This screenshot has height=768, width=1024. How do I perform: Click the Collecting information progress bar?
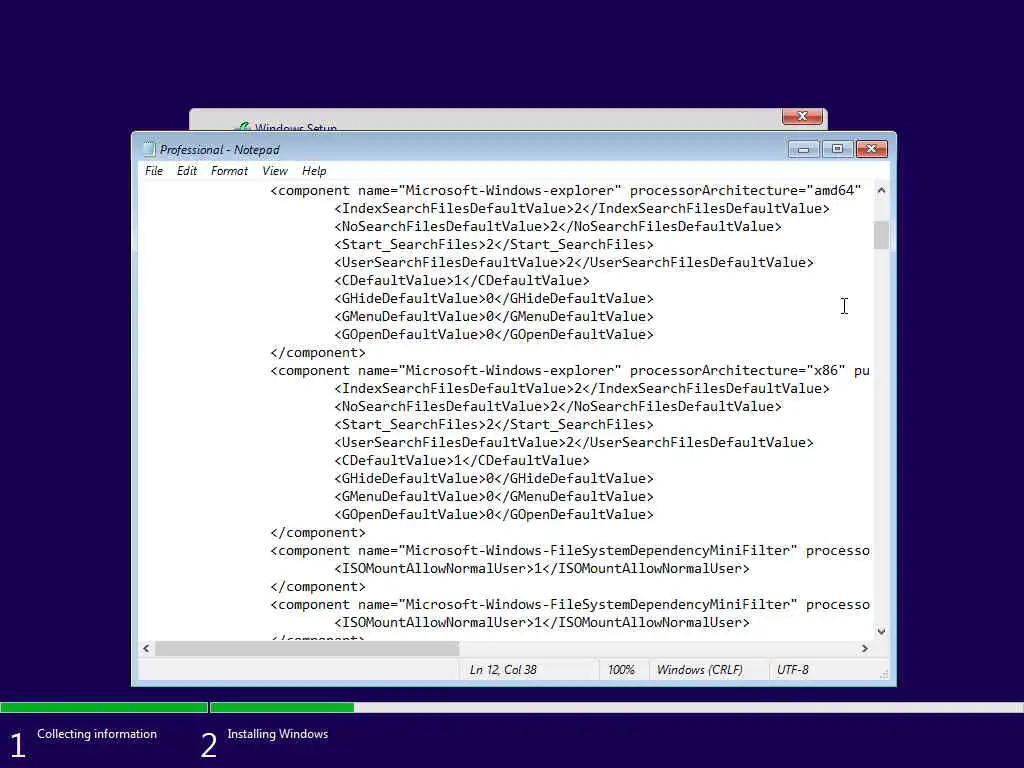(x=104, y=707)
